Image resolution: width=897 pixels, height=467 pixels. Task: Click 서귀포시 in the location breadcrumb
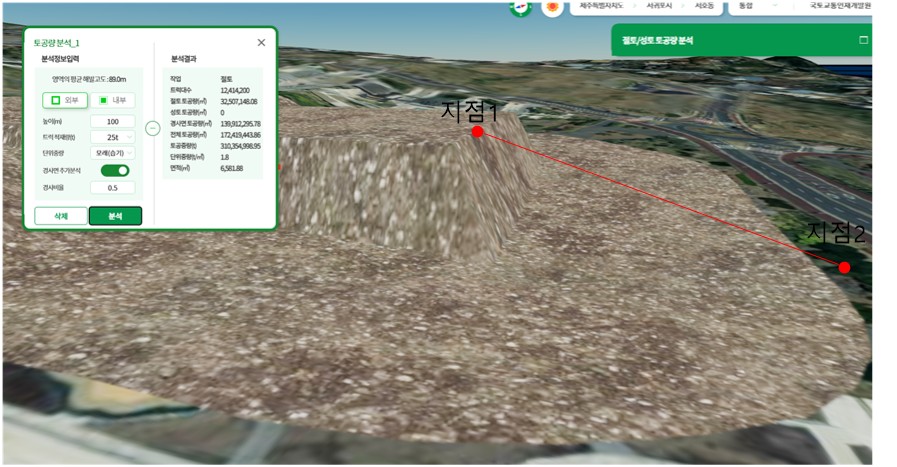pos(659,6)
